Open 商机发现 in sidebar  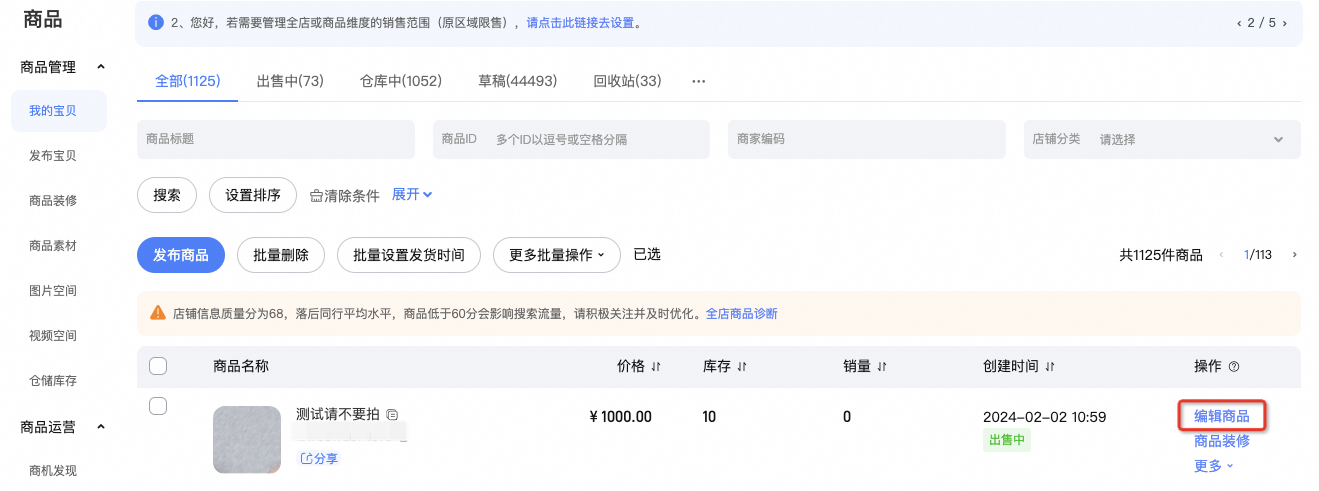[53, 471]
